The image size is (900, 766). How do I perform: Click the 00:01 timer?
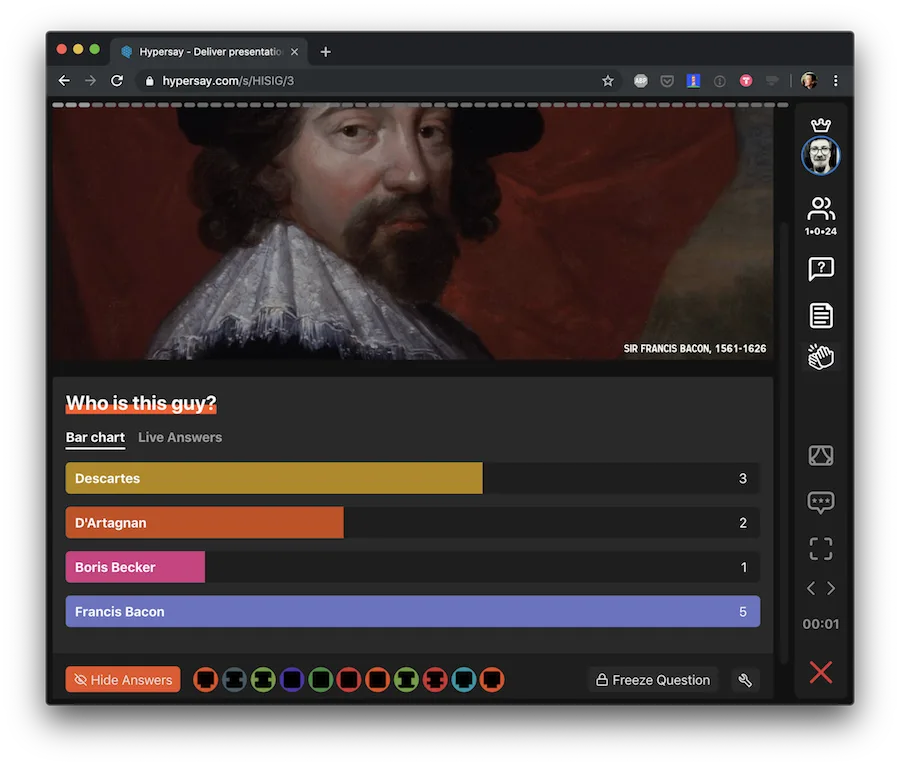(x=821, y=624)
